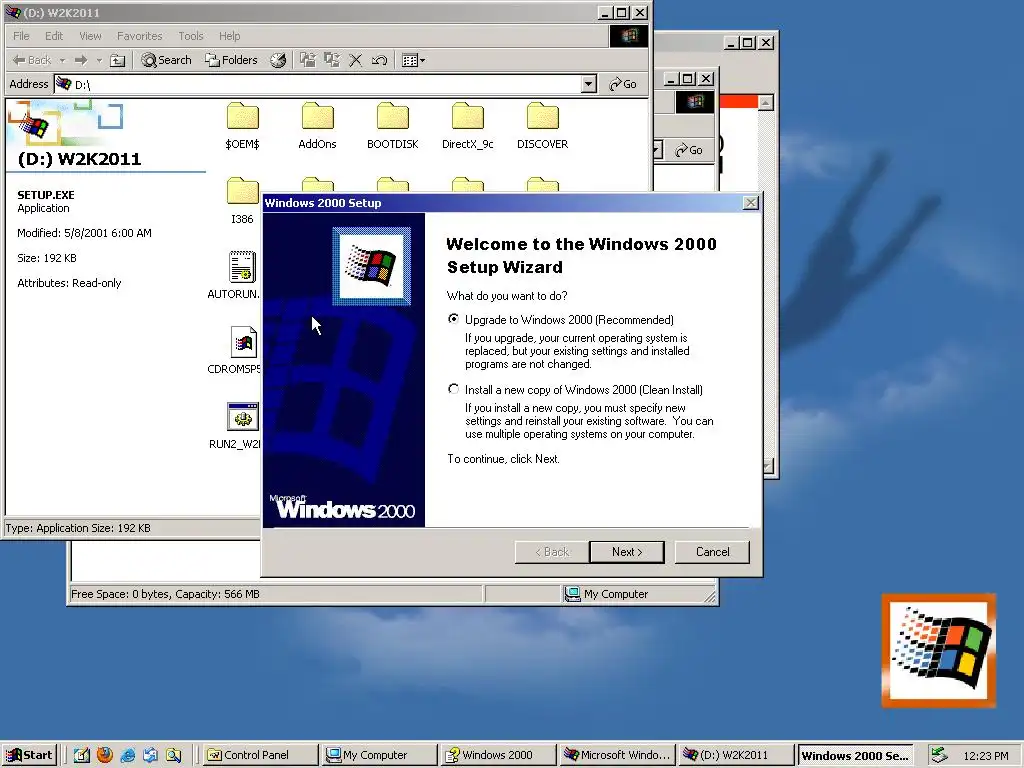Click Cancel in the Setup Wizard
This screenshot has width=1024, height=768.
(712, 552)
